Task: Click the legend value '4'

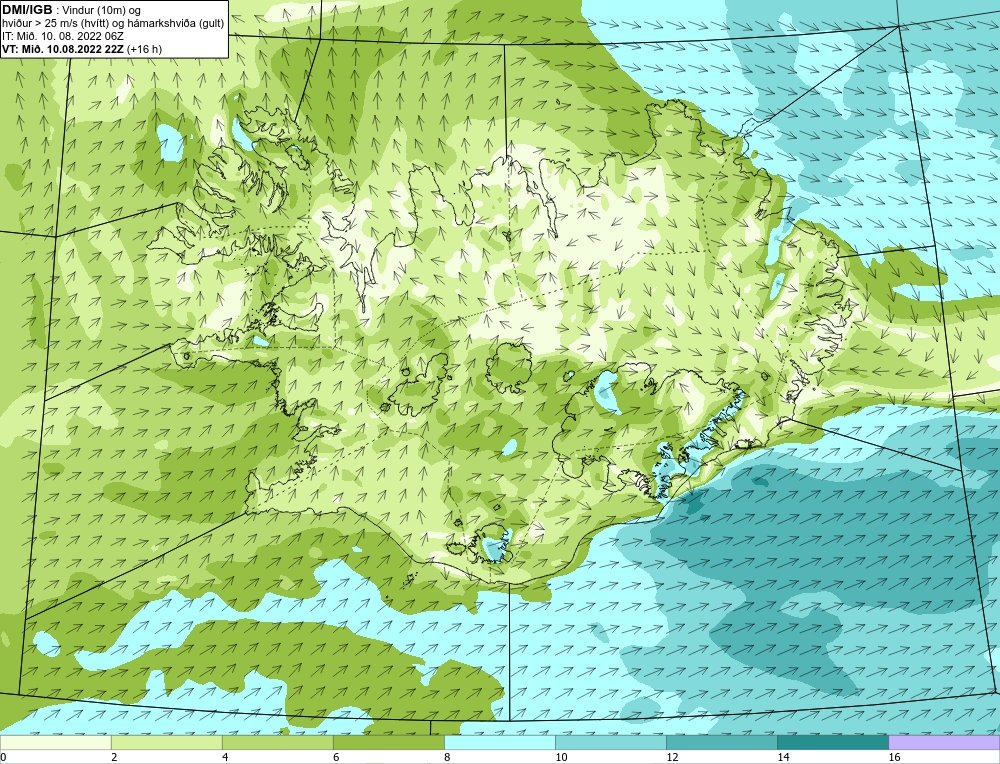Action: [225, 757]
